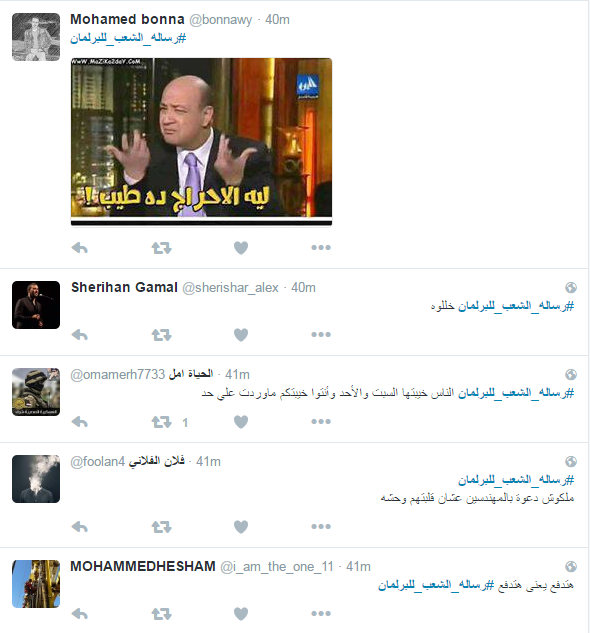
Task: Open Sherihan Gamal's profile picture
Action: 36,305
